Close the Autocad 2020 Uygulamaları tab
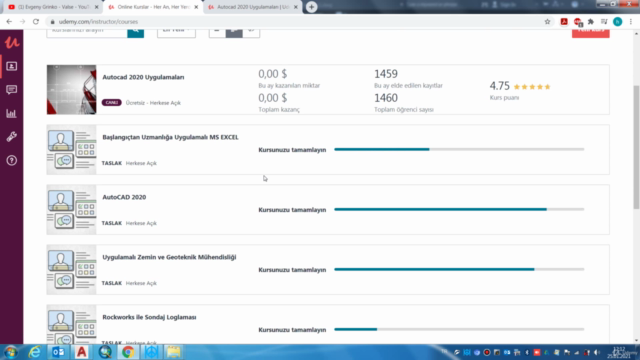This screenshot has width=640, height=360. coord(296,7)
